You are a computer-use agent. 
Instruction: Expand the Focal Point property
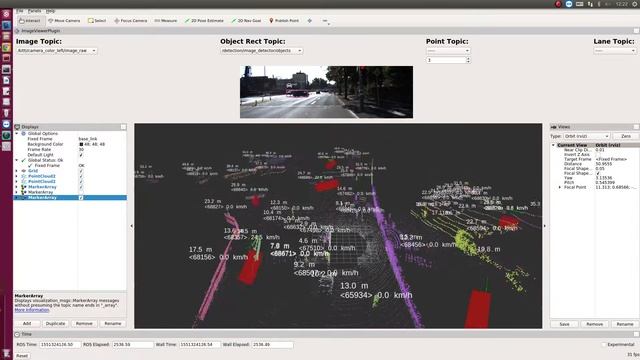[x=560, y=187]
